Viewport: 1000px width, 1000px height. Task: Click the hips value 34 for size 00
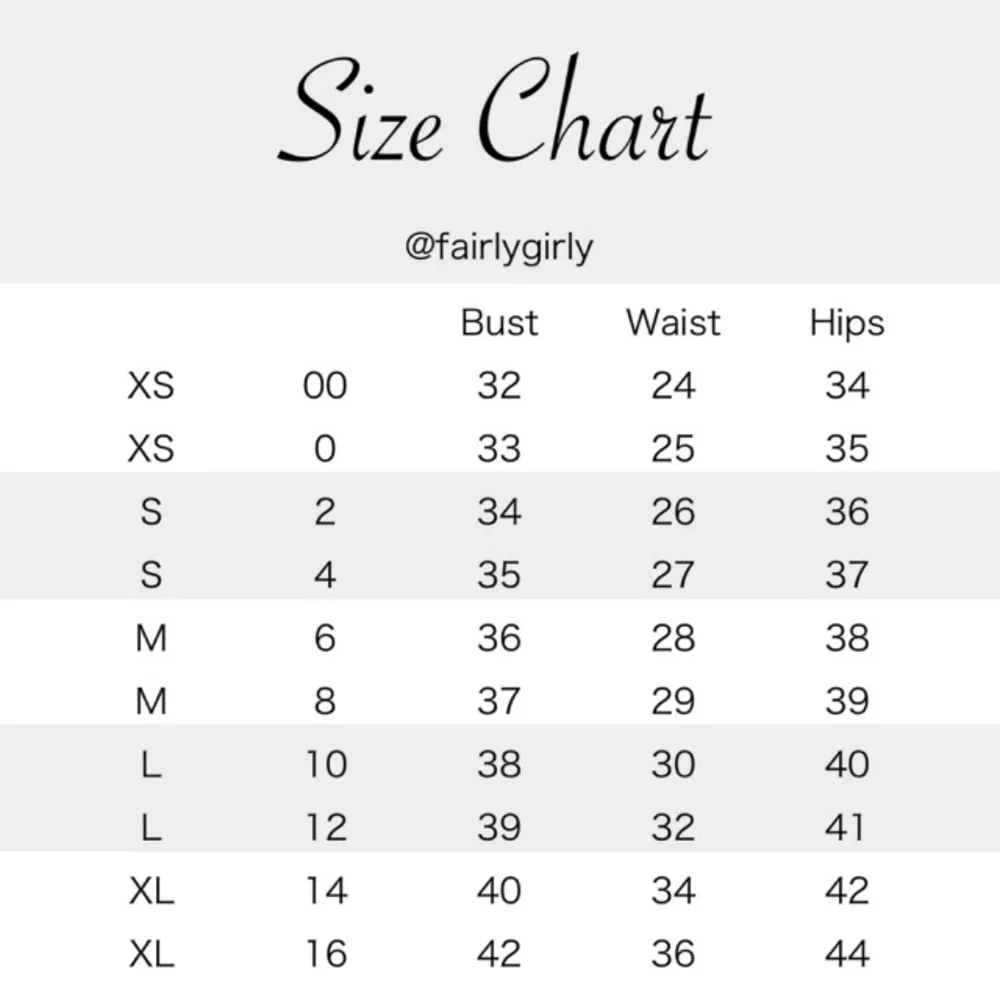coord(847,386)
